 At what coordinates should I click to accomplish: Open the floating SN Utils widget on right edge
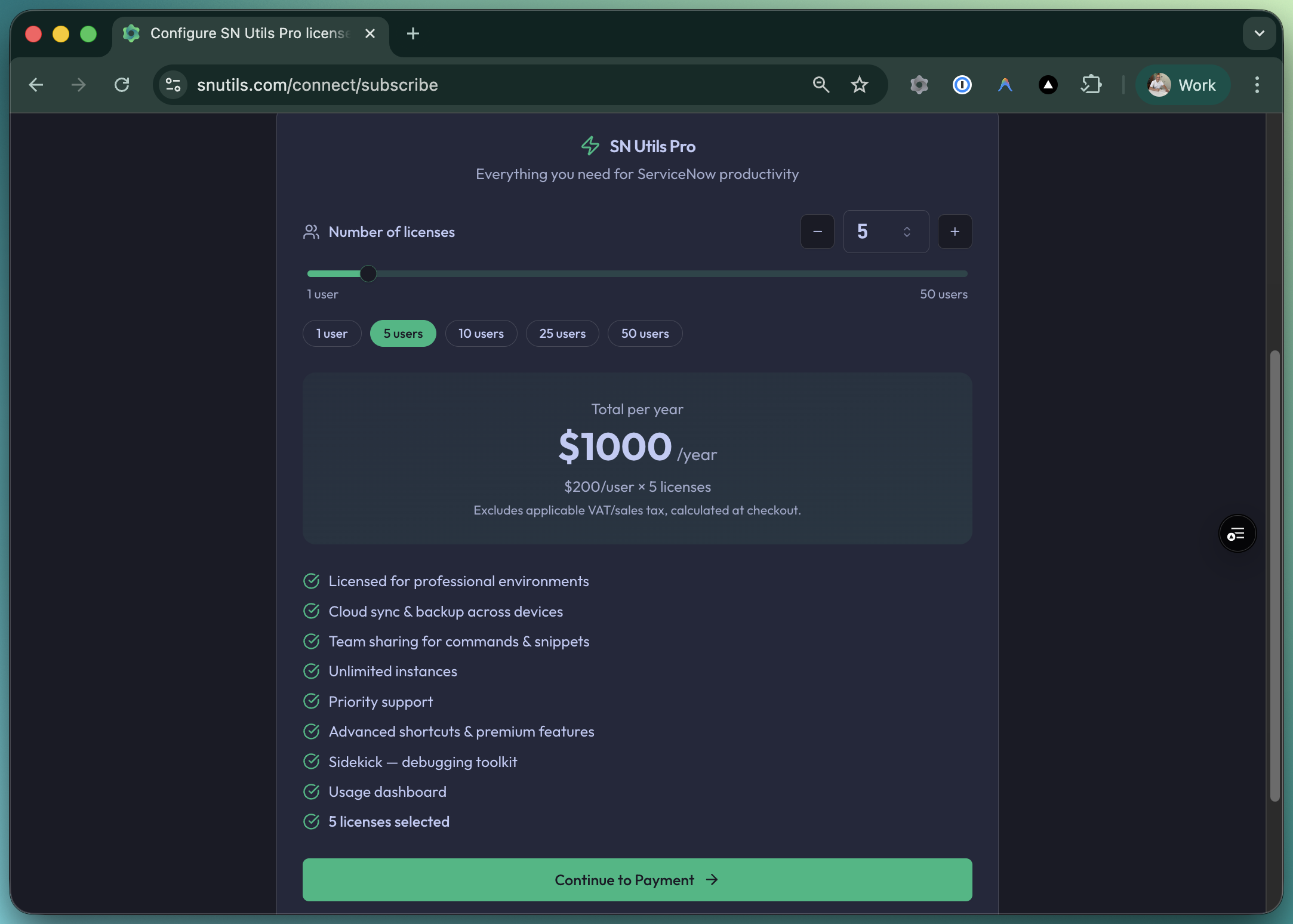(x=1237, y=533)
